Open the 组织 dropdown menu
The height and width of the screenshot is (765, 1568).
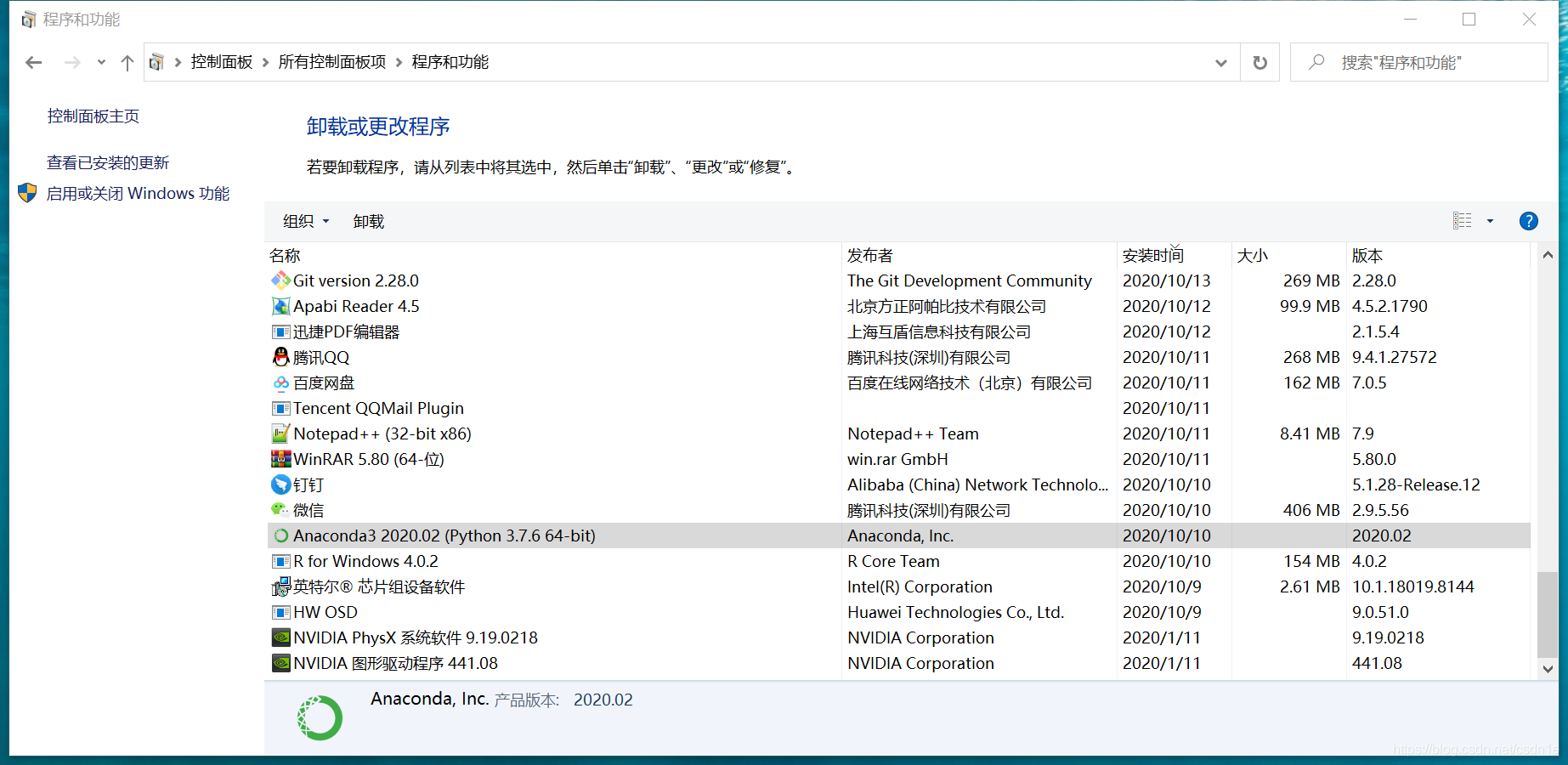(x=306, y=221)
